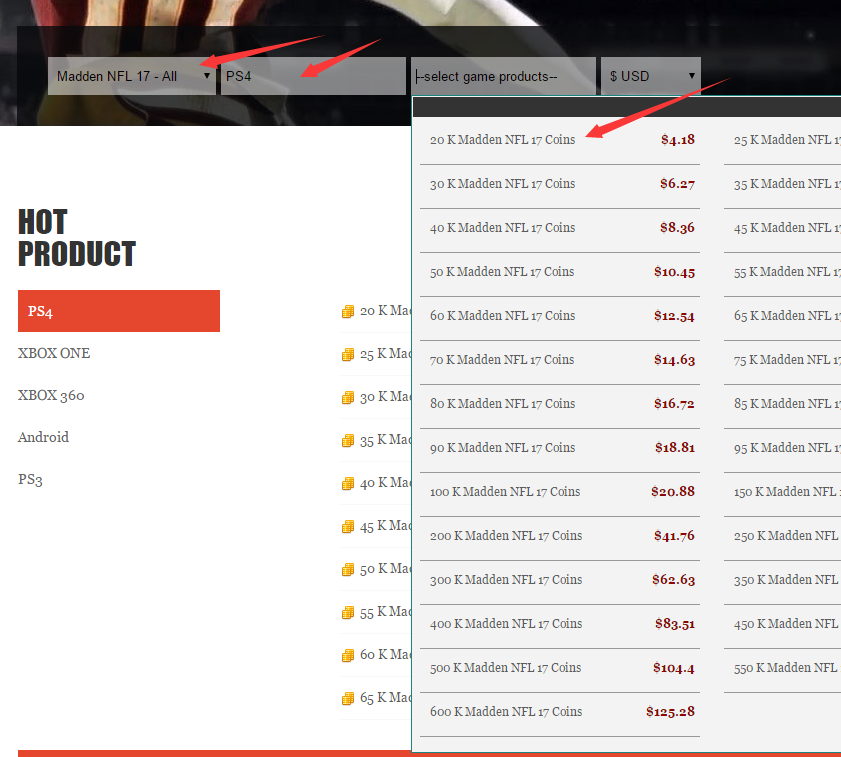This screenshot has height=757, width=841.
Task: Pick the 55 K Madden NFL coins dropdown entry
Action: [783, 272]
